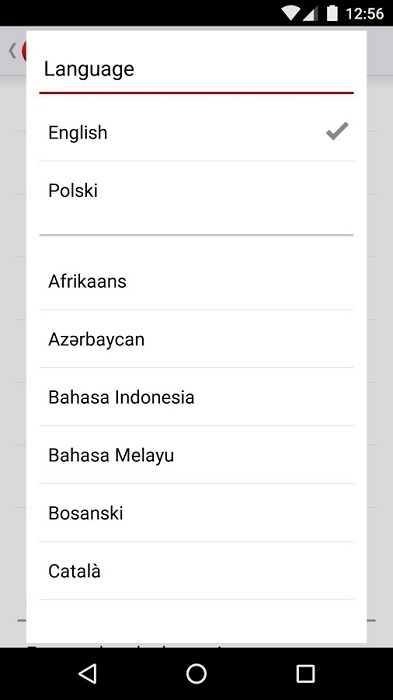Open recent apps with square button
This screenshot has width=393, height=700.
(x=305, y=673)
